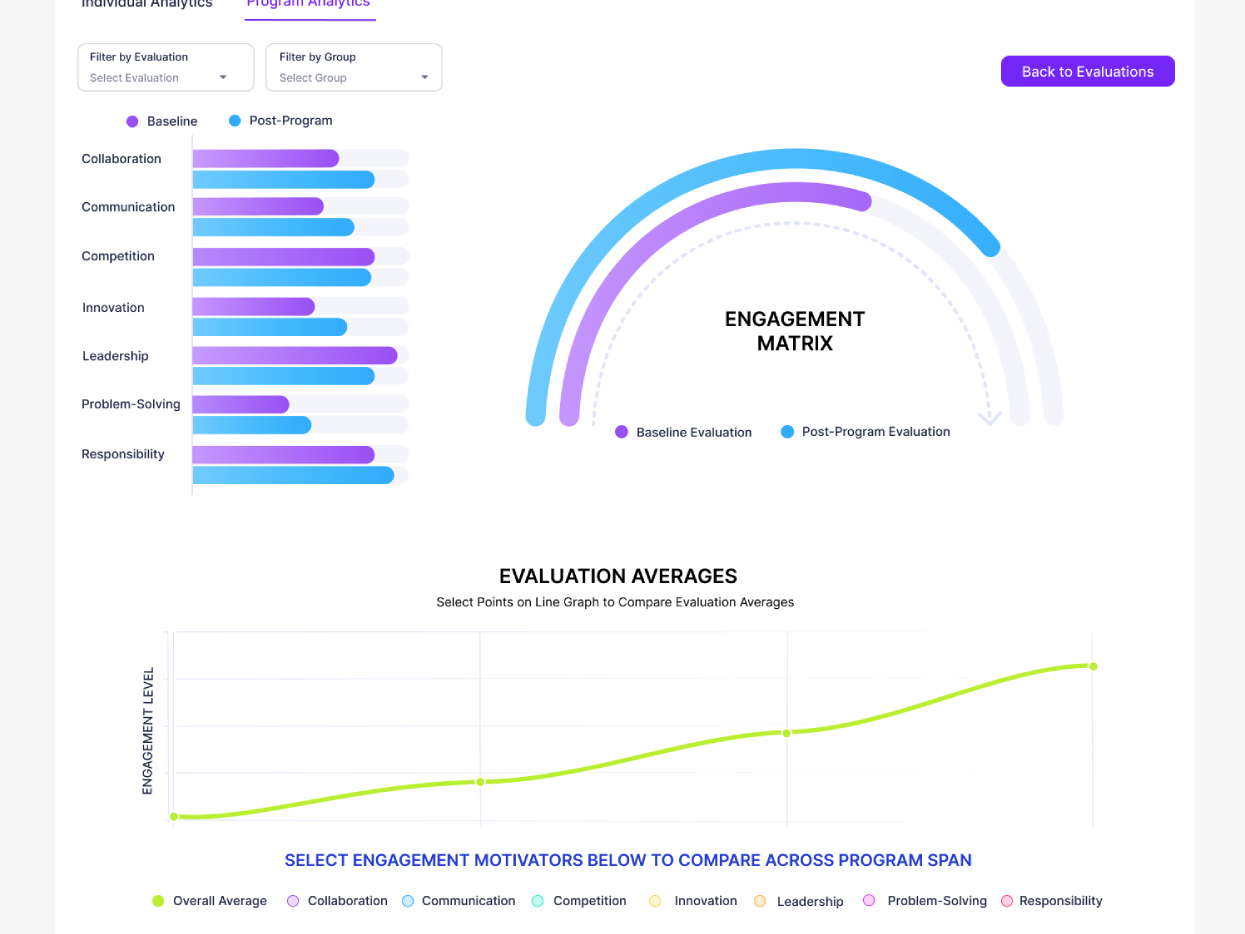Click the second data point on line graph
The image size is (1245, 934).
point(480,782)
